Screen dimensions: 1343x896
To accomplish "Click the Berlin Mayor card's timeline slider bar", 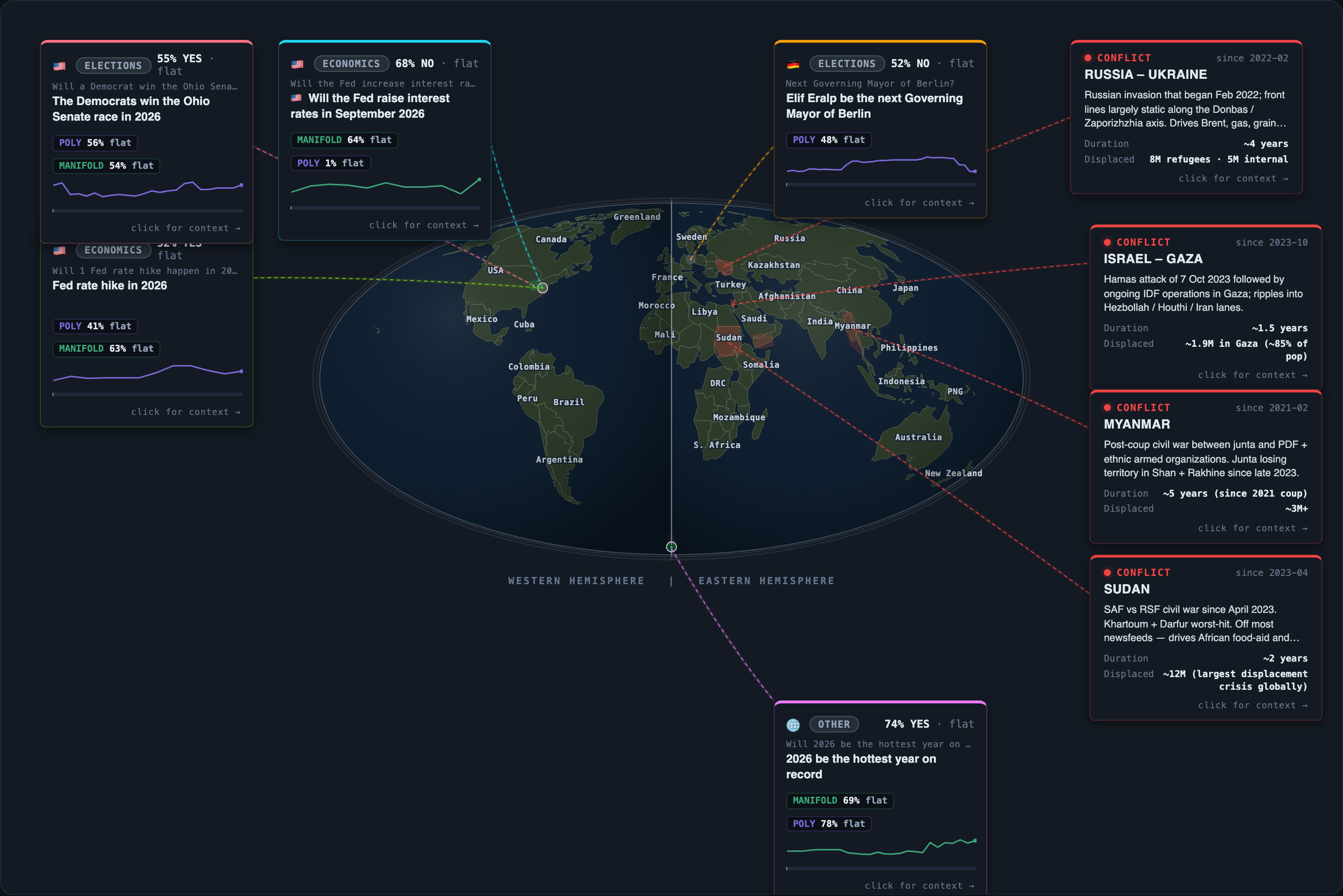I will point(881,184).
